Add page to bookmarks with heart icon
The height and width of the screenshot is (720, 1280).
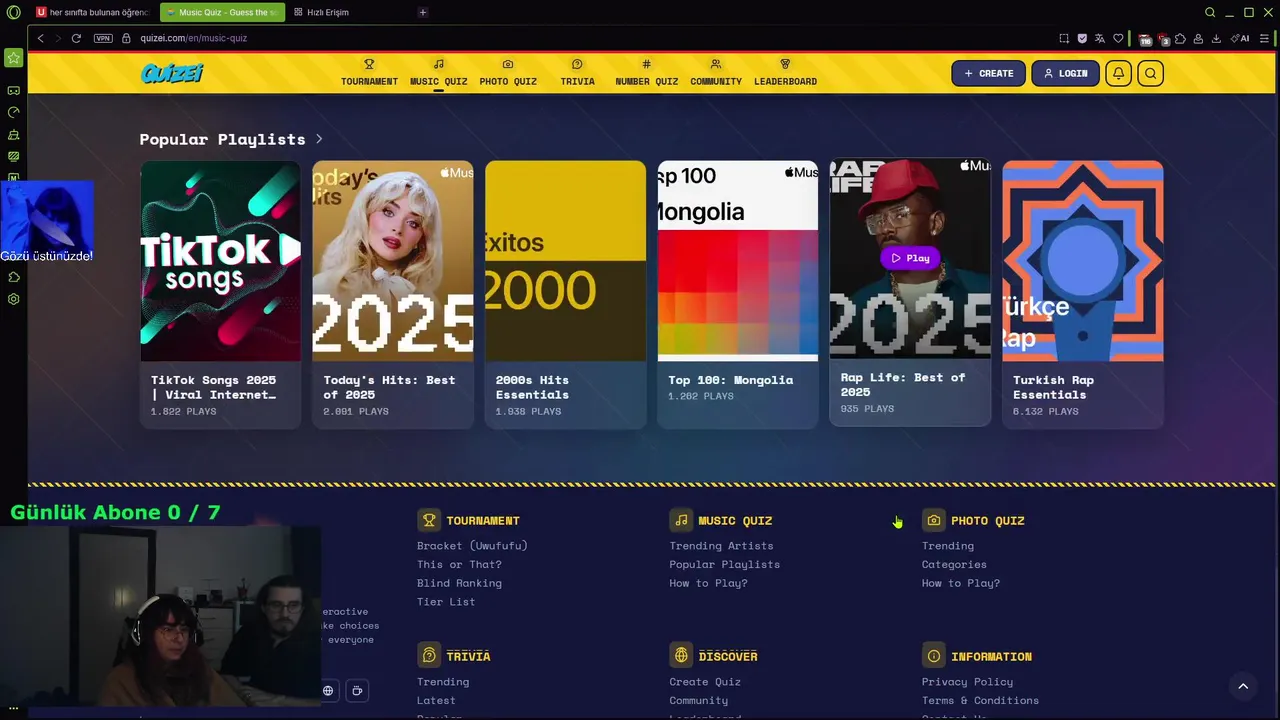(1118, 38)
